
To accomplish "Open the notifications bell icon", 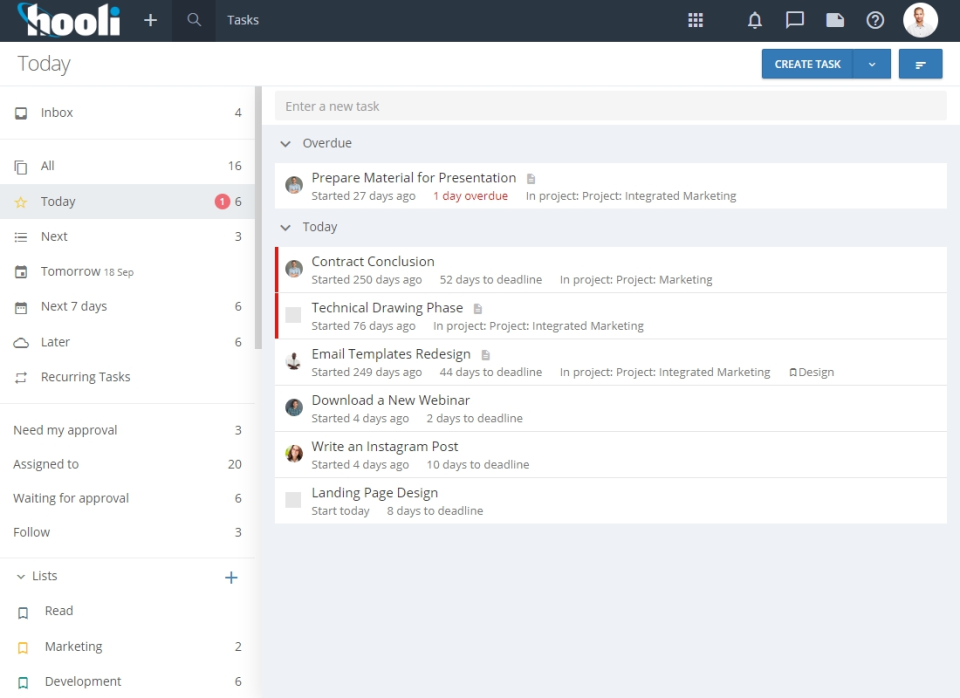I will tap(755, 20).
